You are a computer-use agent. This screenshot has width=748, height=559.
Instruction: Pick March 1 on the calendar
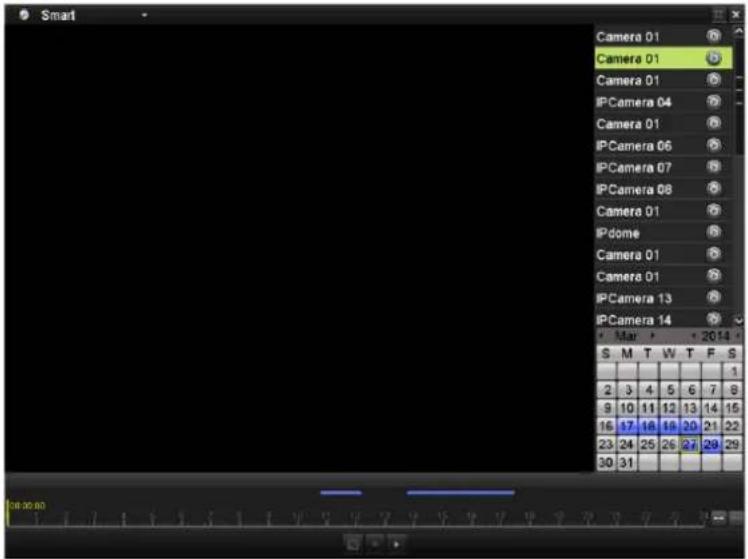coord(732,372)
